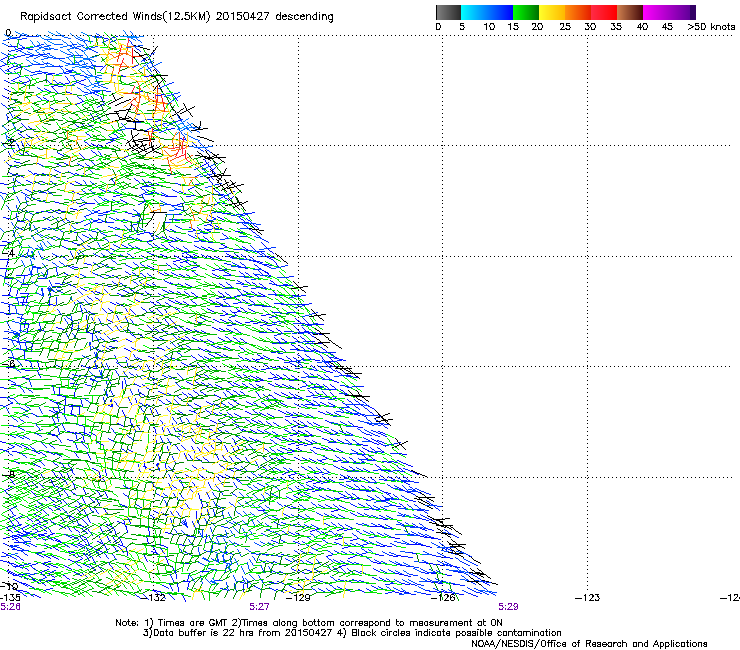740x650 pixels.
Task: Click the date '20150427' in the title
Action: pyautogui.click(x=242, y=16)
